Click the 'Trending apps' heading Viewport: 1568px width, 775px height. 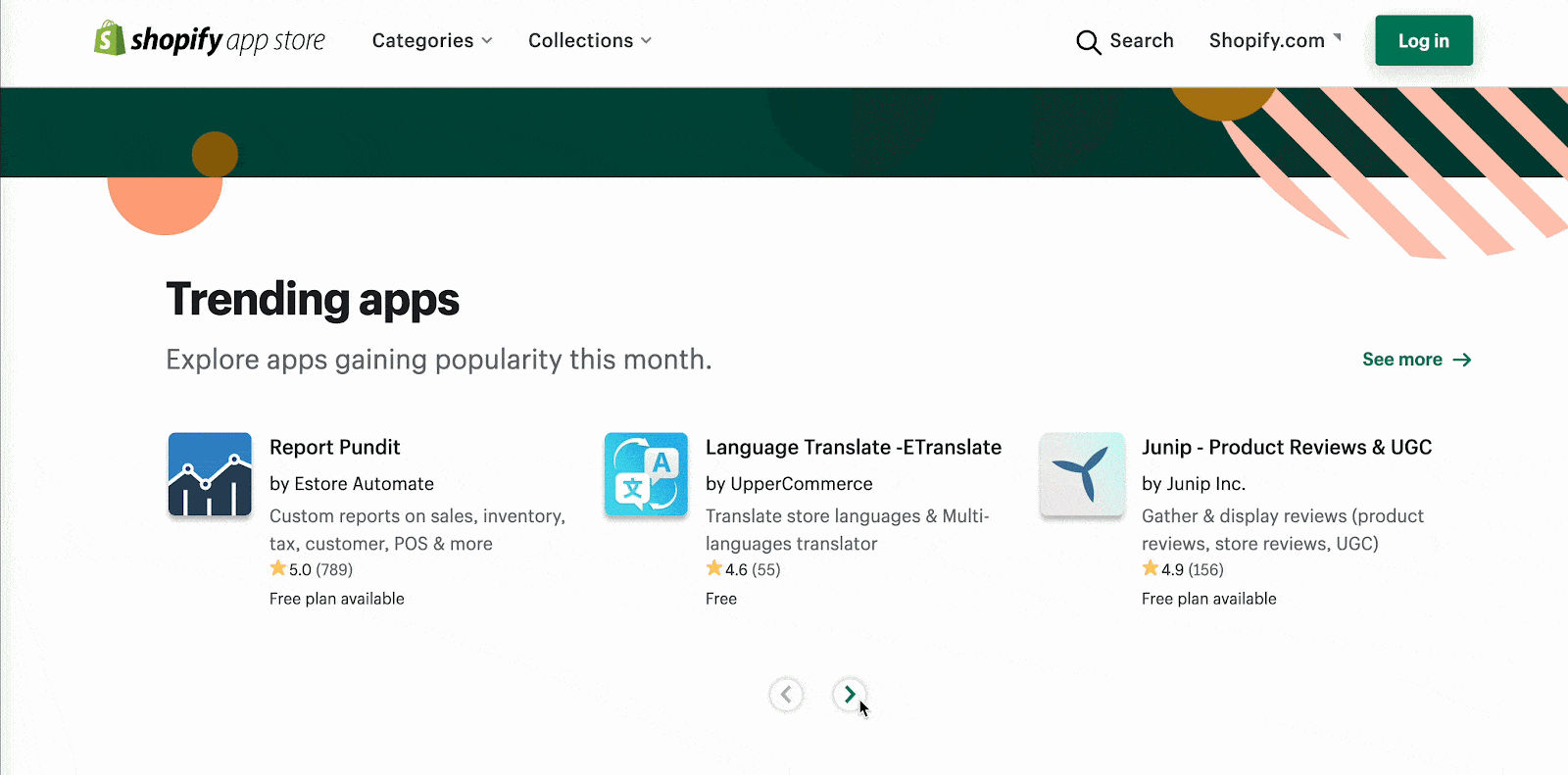point(313,300)
